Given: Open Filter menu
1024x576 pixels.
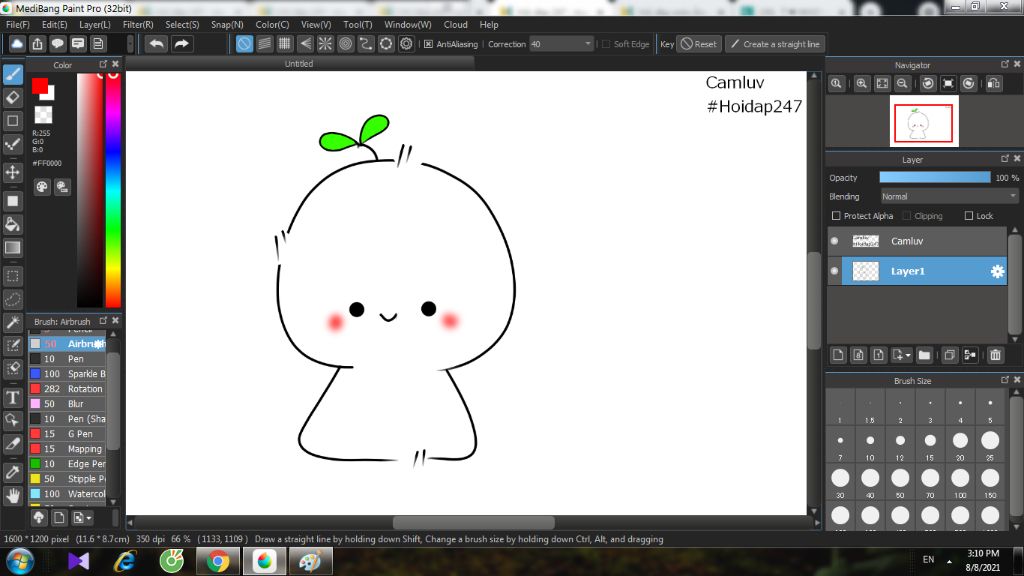Looking at the screenshot, I should pos(138,24).
